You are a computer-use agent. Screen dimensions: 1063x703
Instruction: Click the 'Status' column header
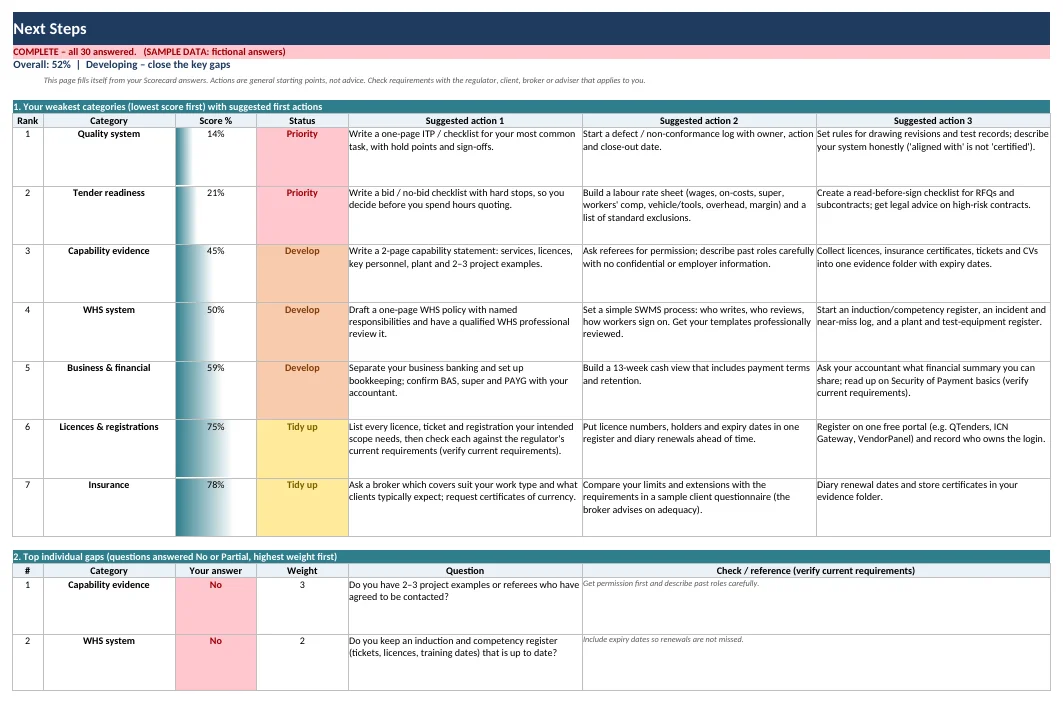coord(302,121)
